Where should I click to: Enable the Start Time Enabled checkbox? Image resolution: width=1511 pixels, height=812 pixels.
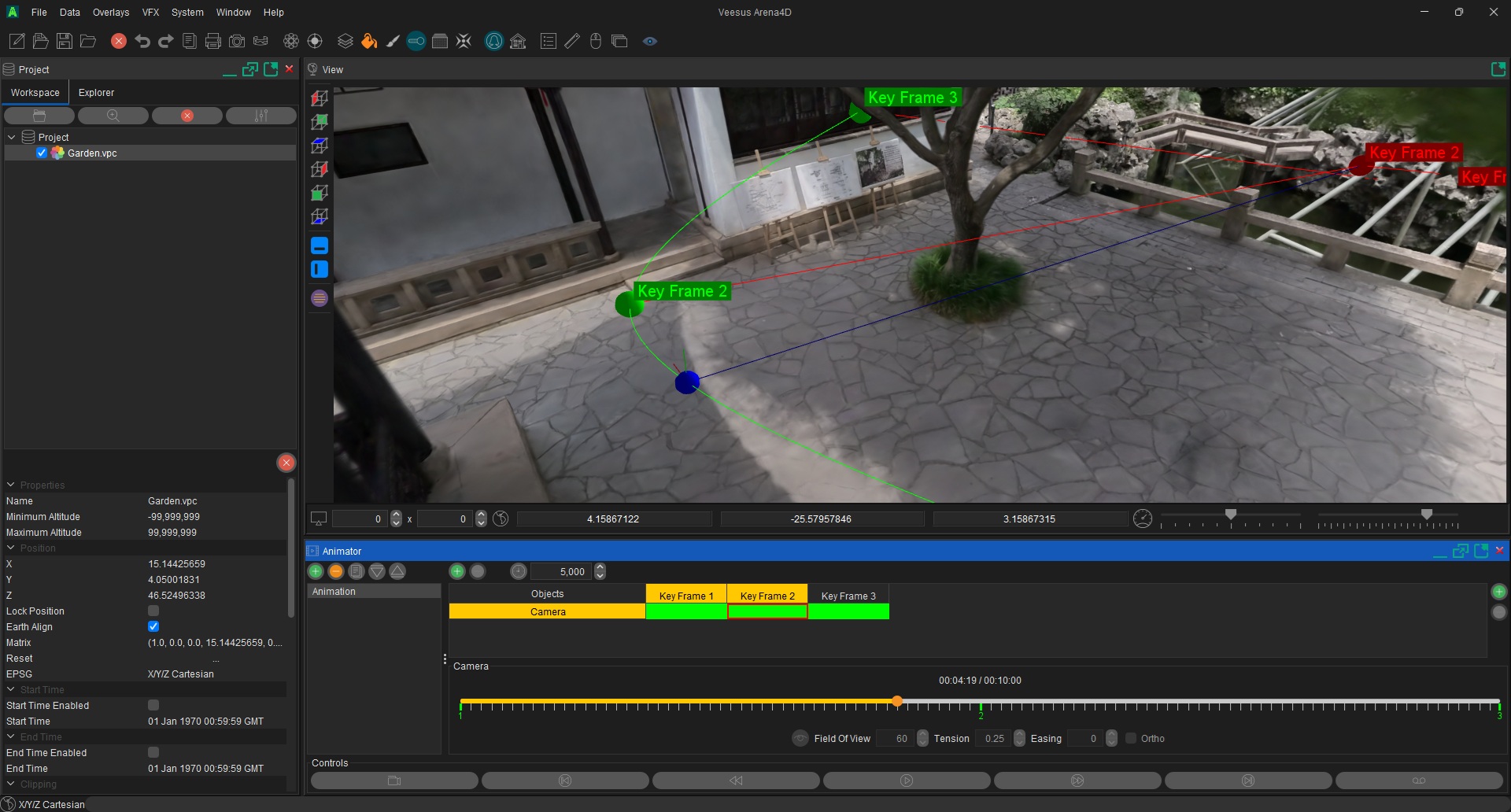153,705
